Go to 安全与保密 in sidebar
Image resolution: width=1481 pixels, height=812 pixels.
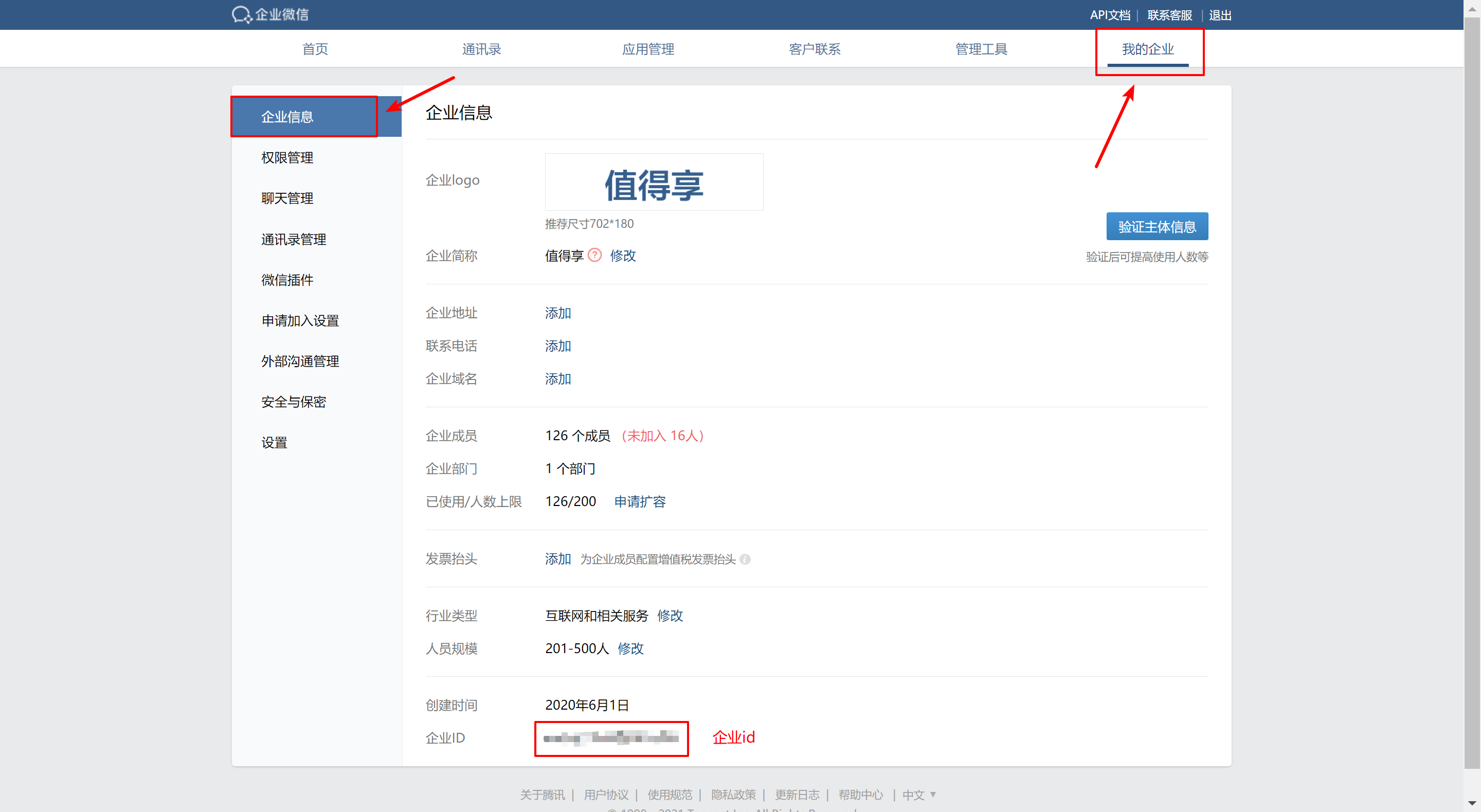(x=293, y=402)
